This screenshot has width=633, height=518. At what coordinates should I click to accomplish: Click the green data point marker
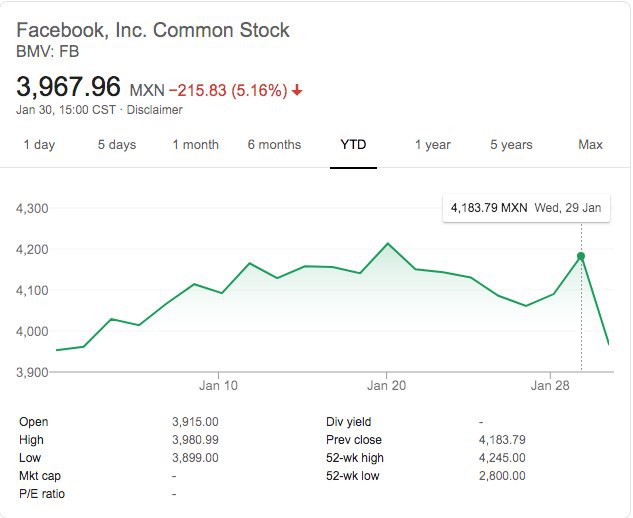pos(581,256)
